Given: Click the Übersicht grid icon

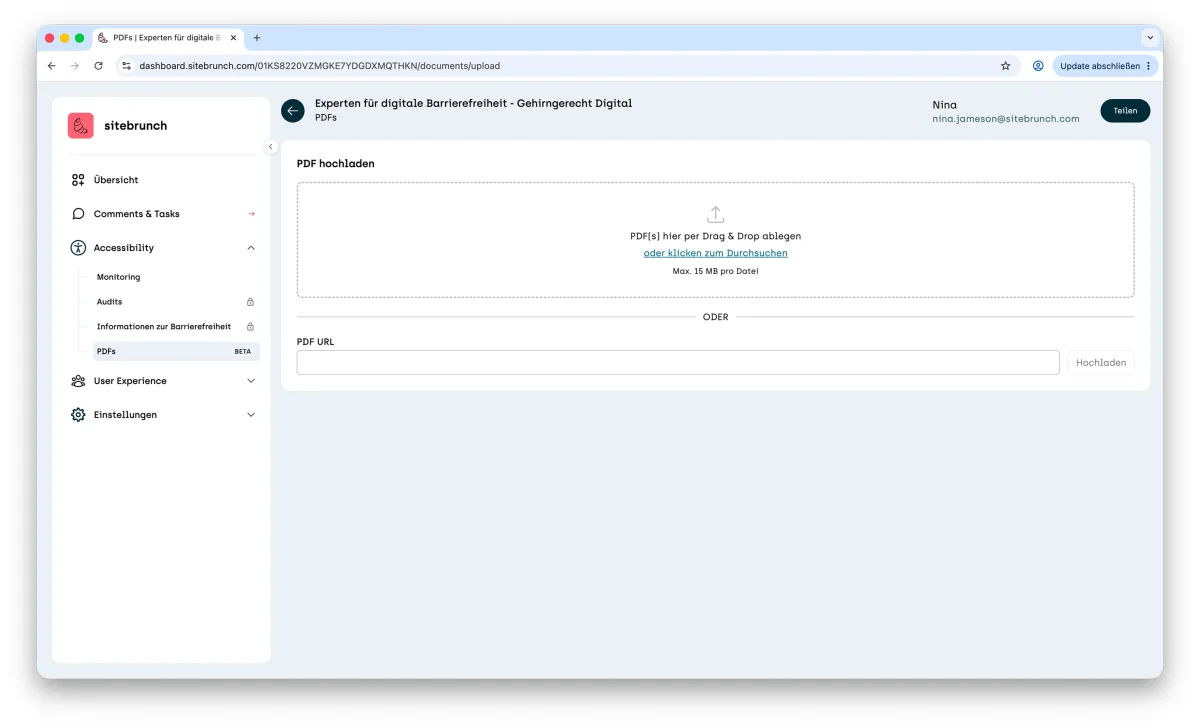Looking at the screenshot, I should click(78, 180).
